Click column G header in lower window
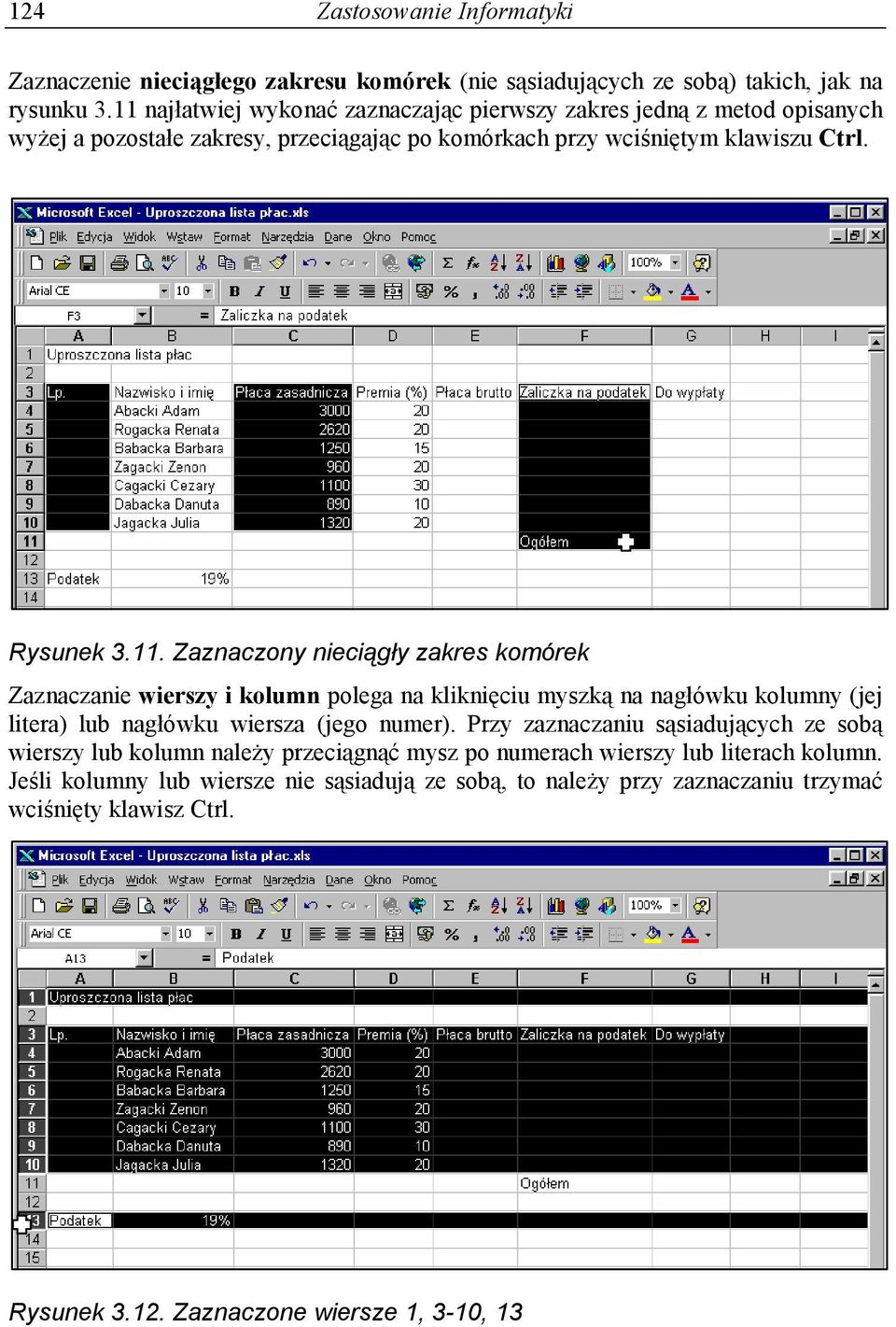 [691, 979]
